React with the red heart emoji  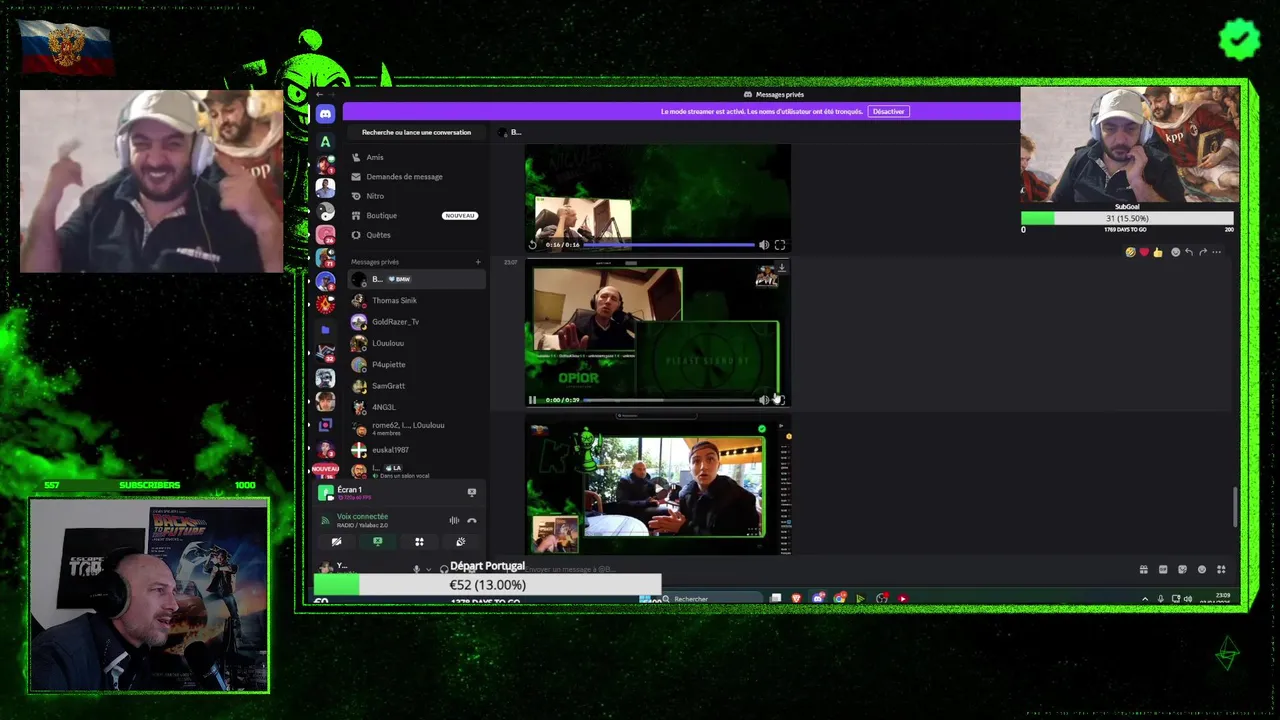point(1144,252)
